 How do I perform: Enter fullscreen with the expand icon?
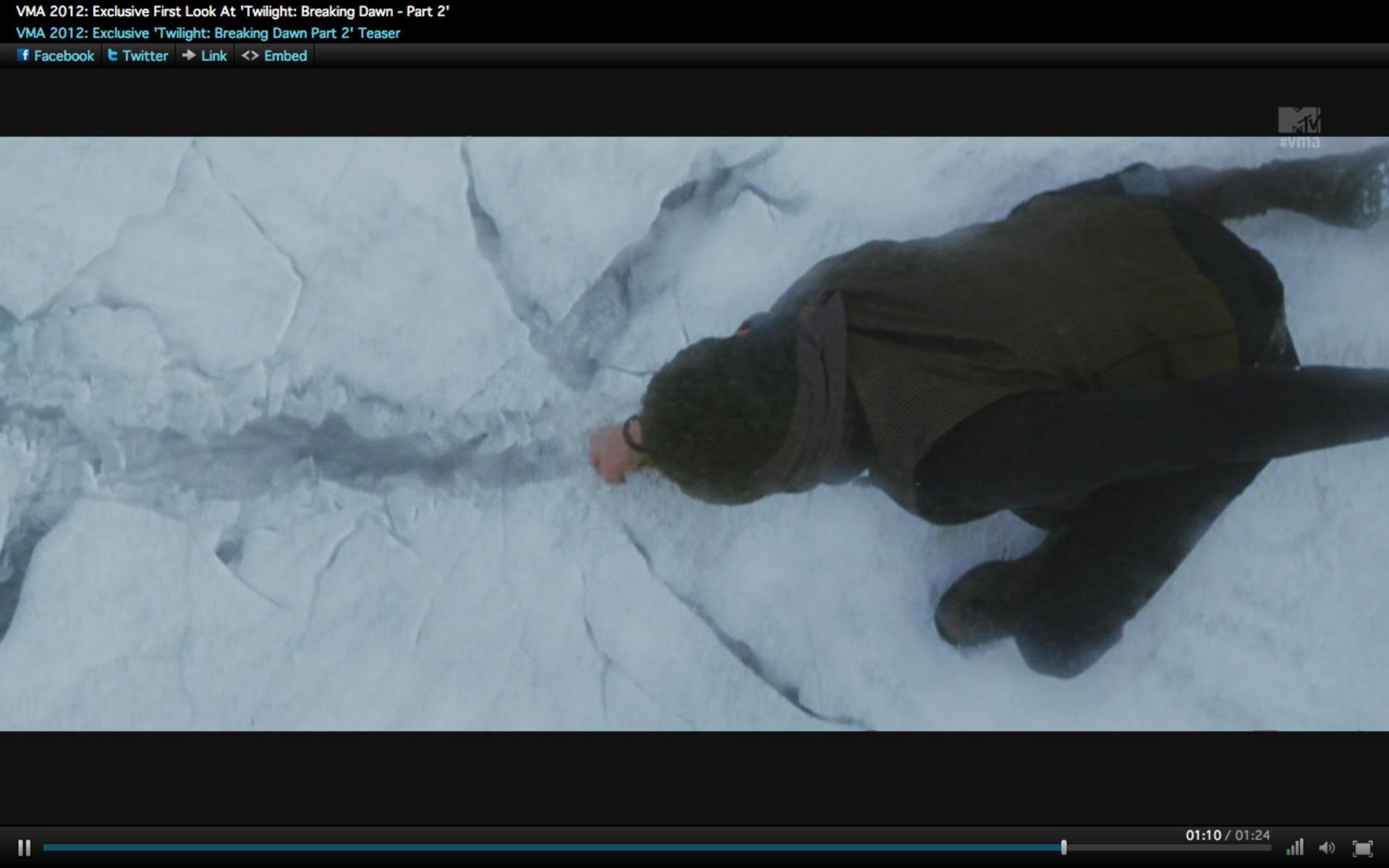pyautogui.click(x=1362, y=848)
